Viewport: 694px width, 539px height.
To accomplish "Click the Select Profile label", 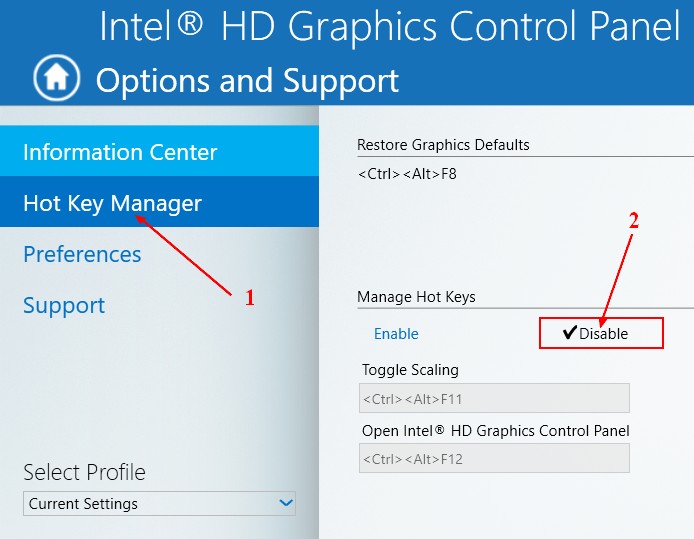I will tap(84, 472).
